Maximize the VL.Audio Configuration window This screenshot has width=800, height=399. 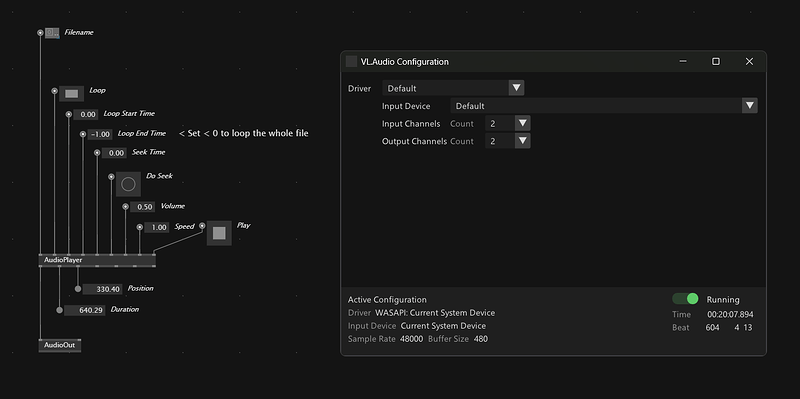pyautogui.click(x=716, y=61)
